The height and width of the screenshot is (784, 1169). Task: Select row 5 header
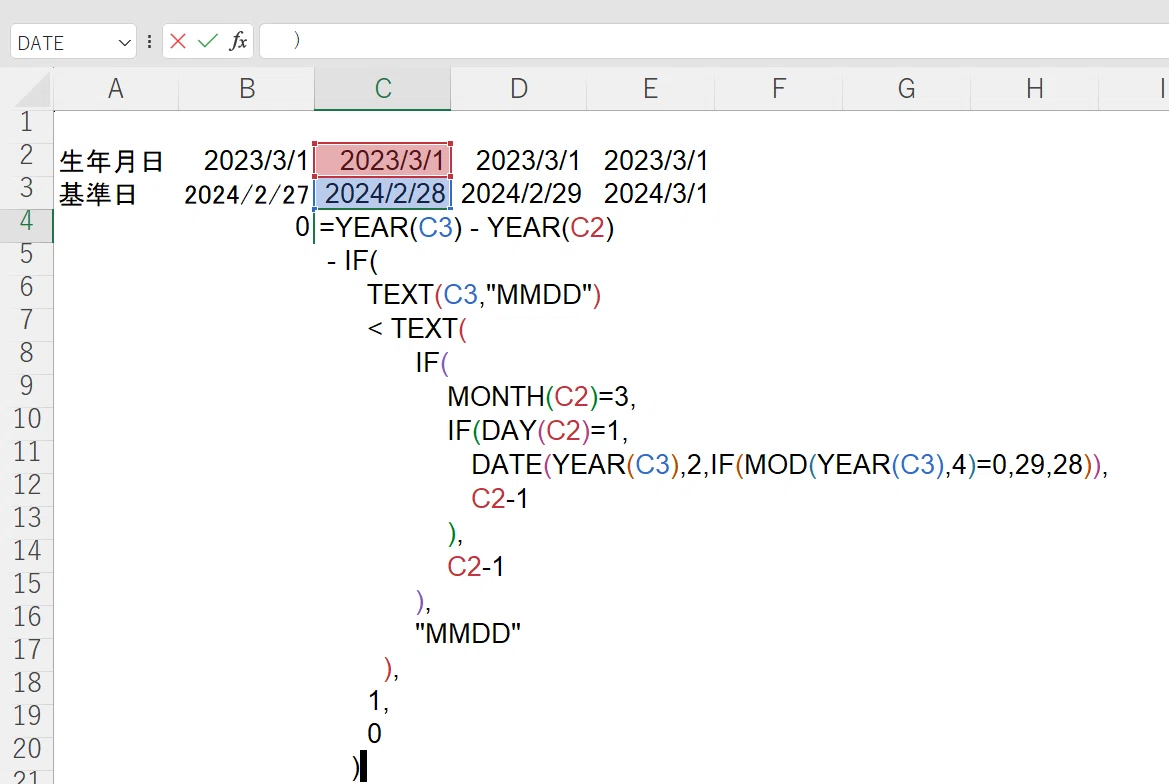pyautogui.click(x=26, y=254)
